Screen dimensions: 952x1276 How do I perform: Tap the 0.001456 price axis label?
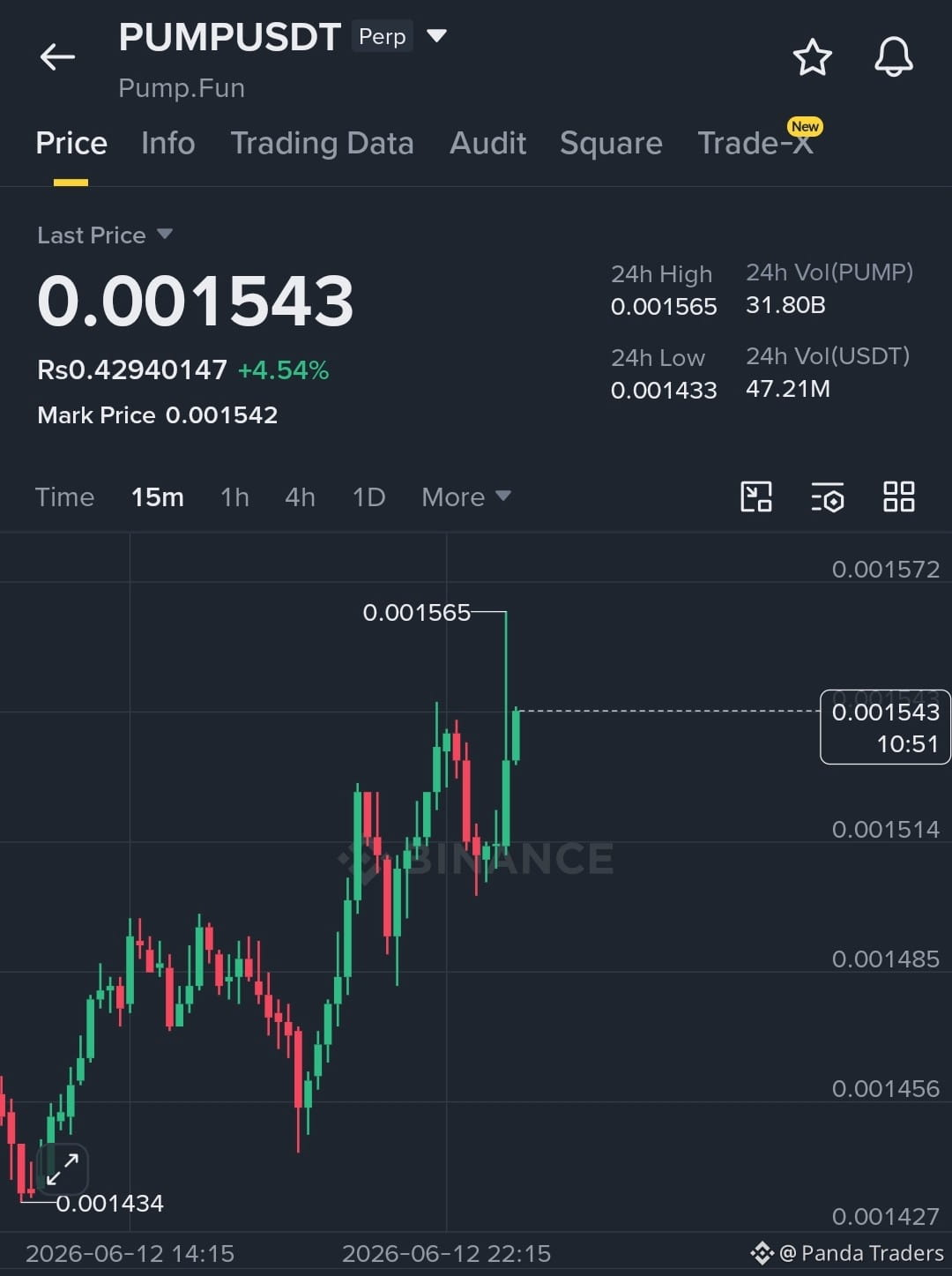(x=886, y=1088)
